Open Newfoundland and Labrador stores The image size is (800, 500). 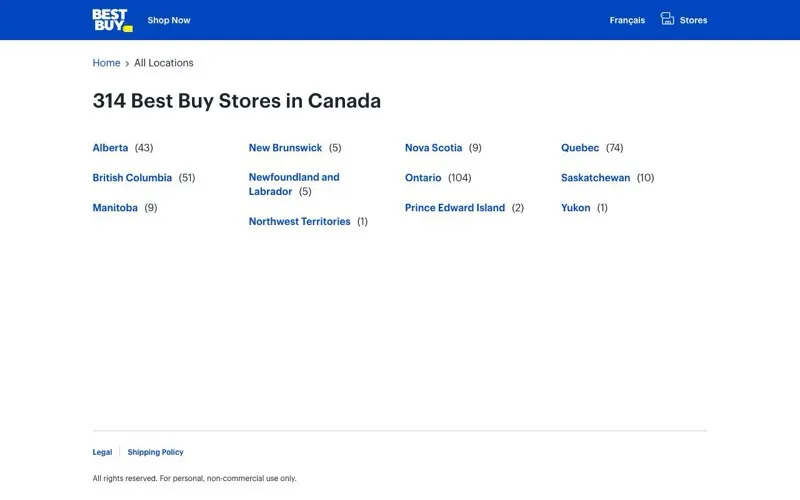(294, 184)
